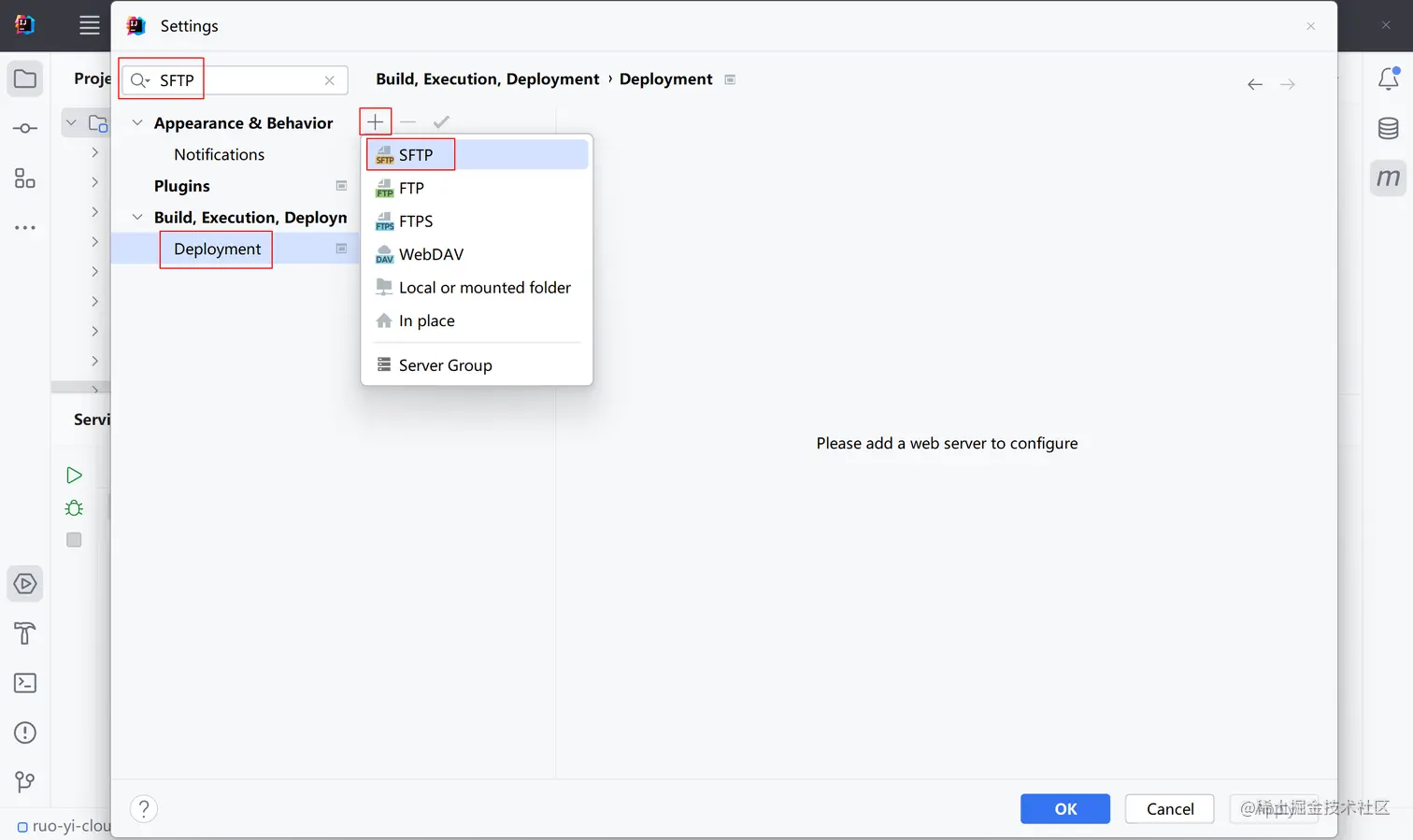Open the main hamburger menu
The image size is (1413, 840).
(90, 25)
